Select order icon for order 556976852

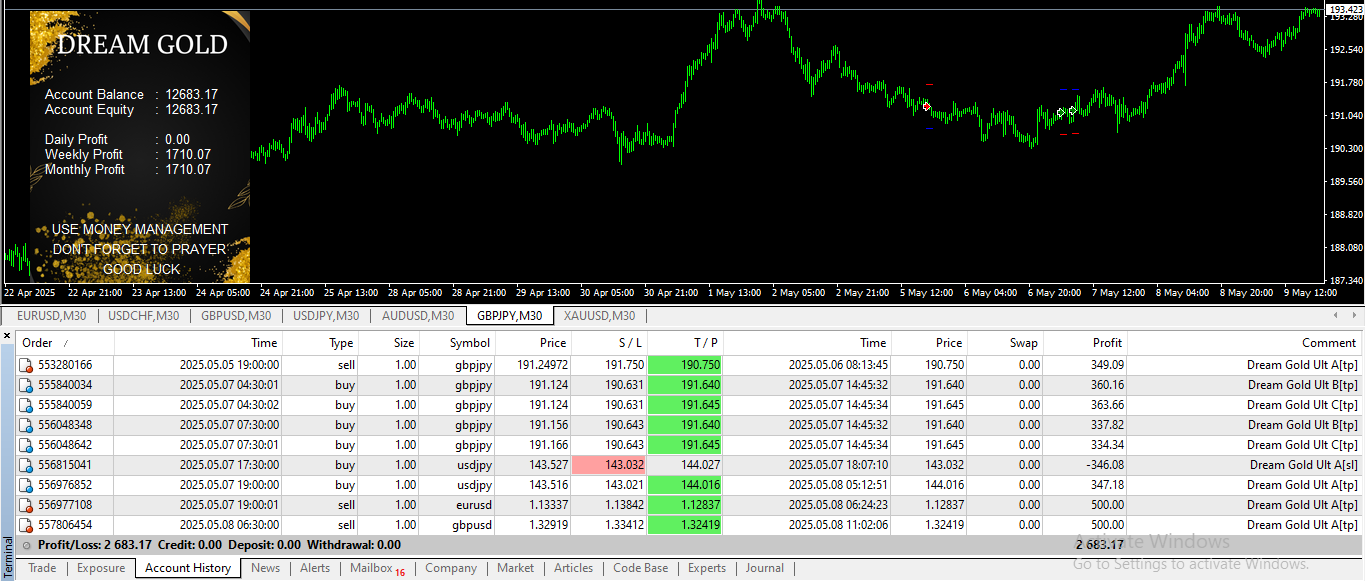[x=26, y=485]
